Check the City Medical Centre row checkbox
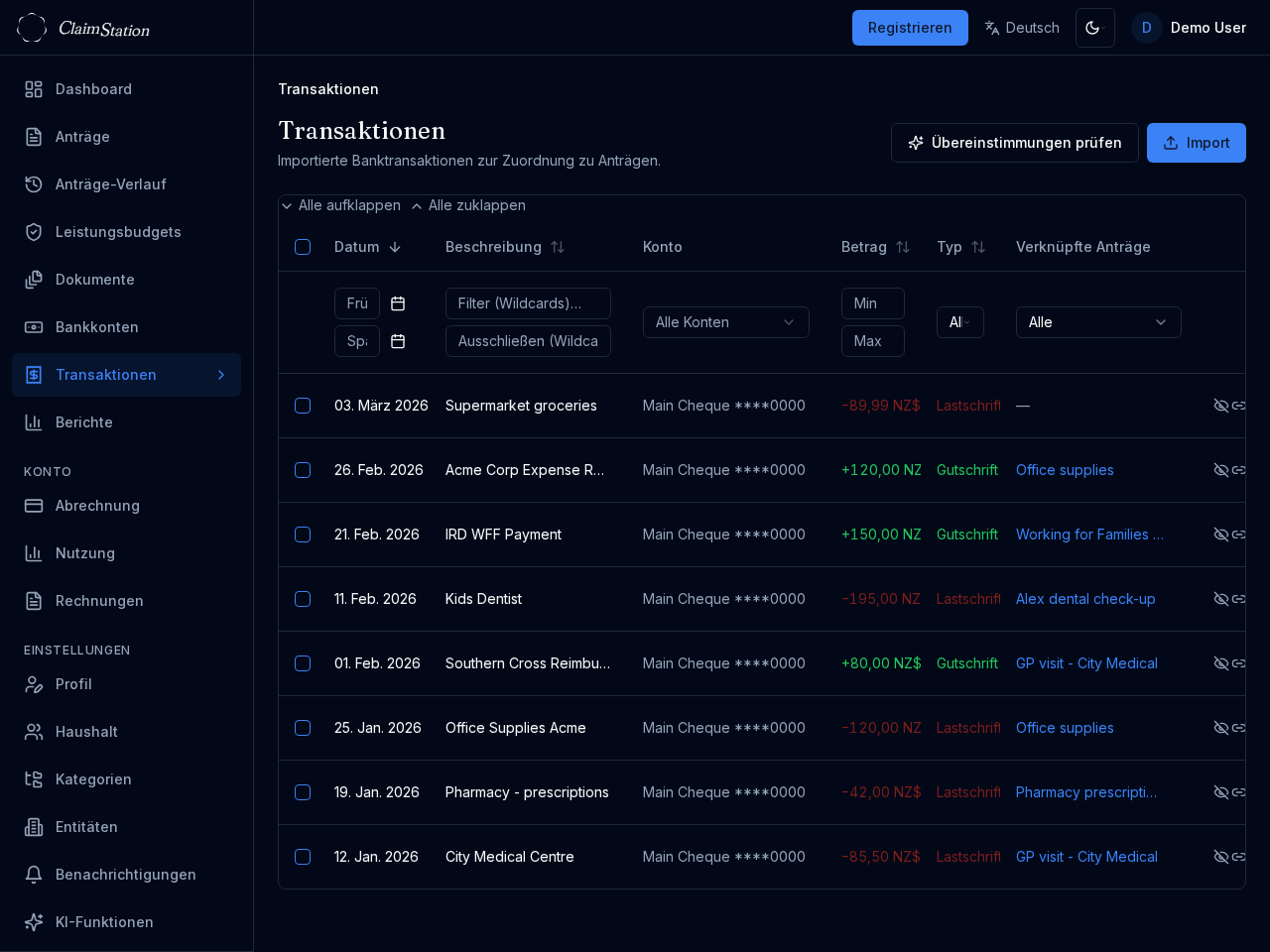Image resolution: width=1270 pixels, height=952 pixels. tap(303, 857)
